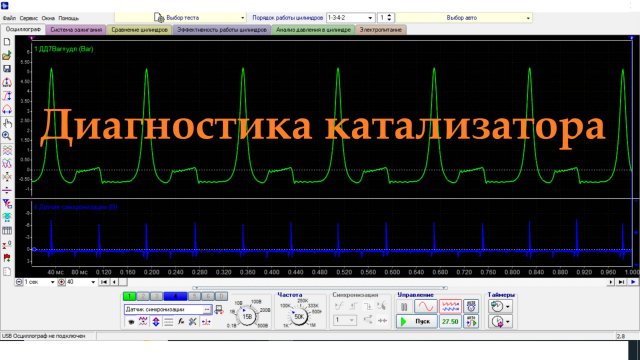Screen dimensions: 640x360
Task: Open the Файл menu
Action: coord(9,18)
